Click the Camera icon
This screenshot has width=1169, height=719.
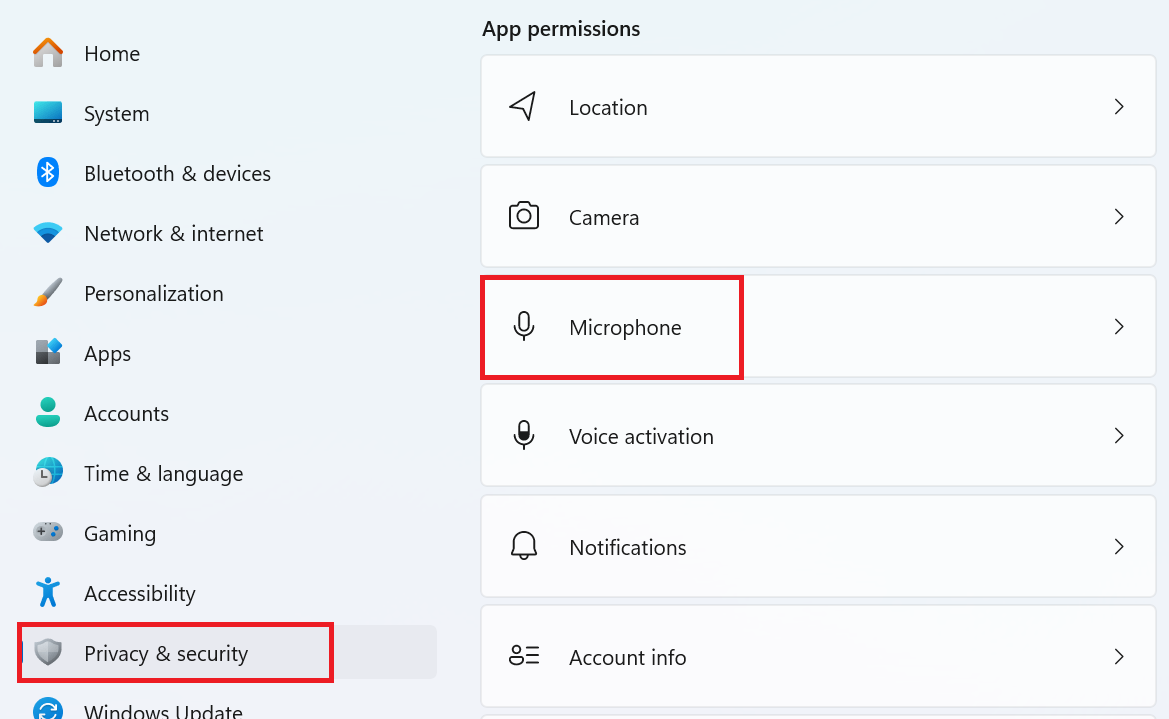click(523, 216)
